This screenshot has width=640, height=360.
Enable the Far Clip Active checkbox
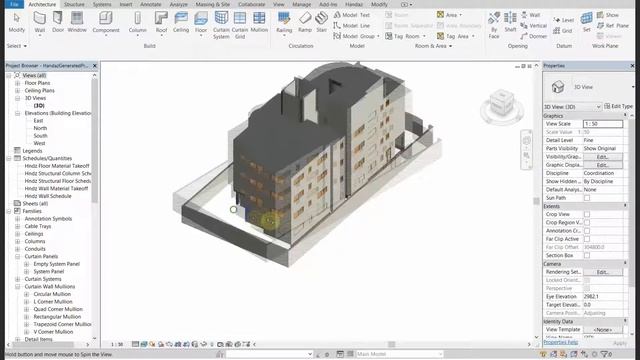tap(587, 239)
